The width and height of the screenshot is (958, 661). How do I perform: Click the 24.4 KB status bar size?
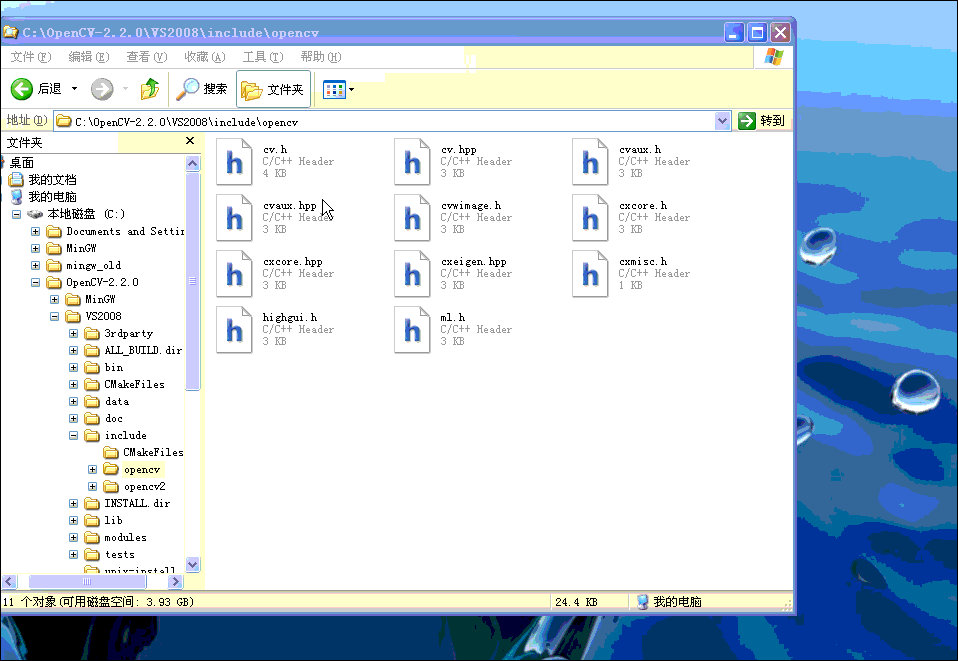(576, 602)
